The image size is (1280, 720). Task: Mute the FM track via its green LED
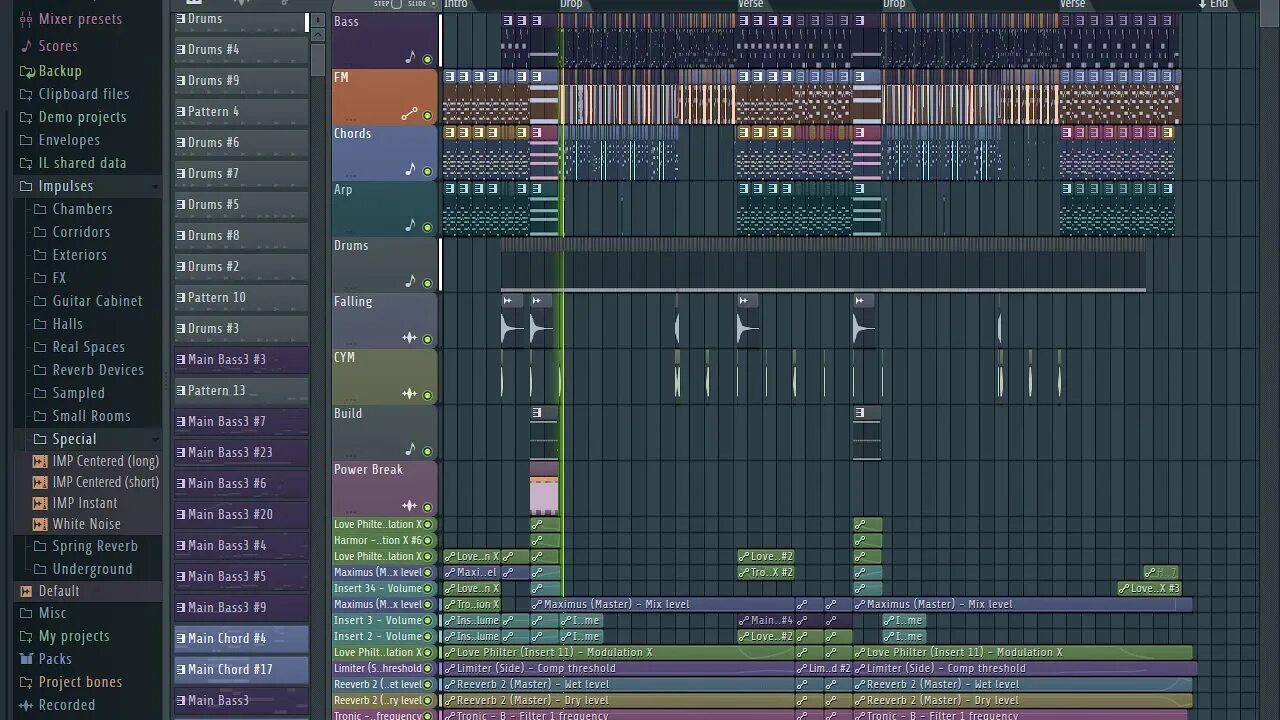427,115
